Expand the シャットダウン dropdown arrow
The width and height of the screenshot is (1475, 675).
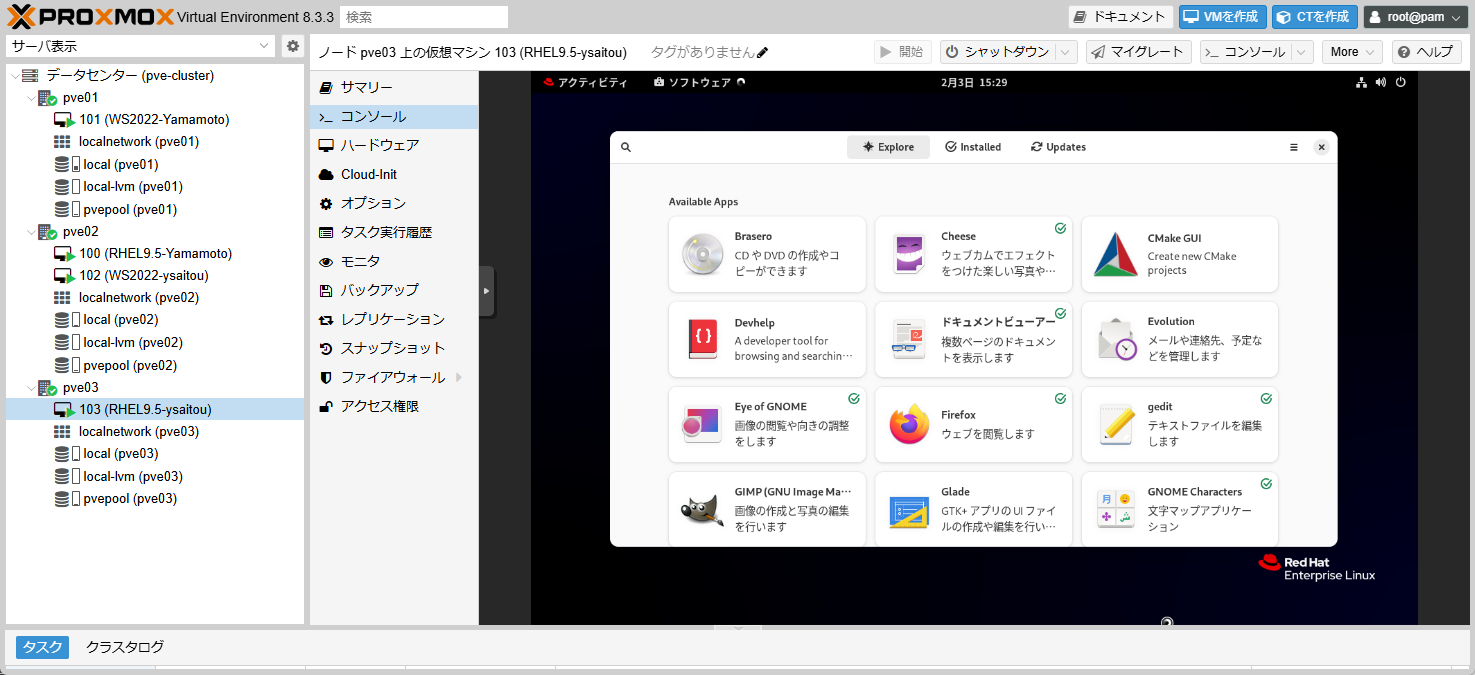1066,52
